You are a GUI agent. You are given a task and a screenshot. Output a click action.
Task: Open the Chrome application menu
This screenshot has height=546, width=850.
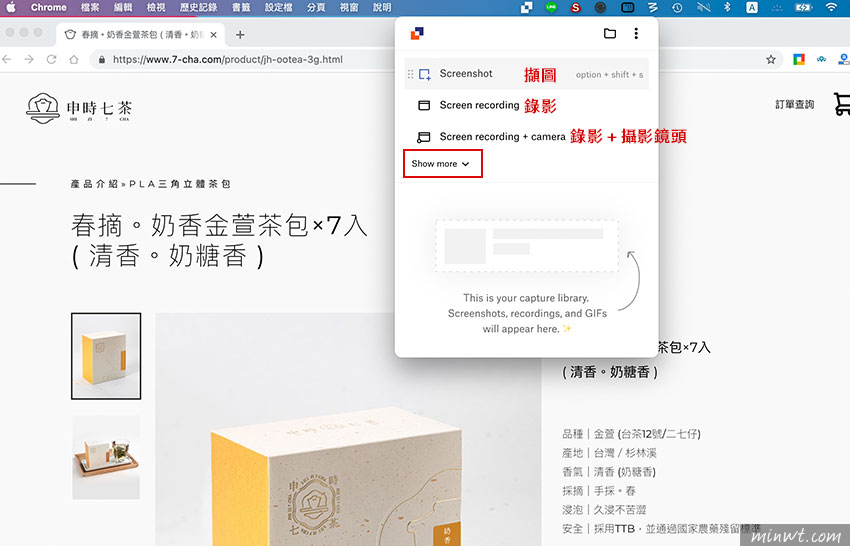(48, 7)
